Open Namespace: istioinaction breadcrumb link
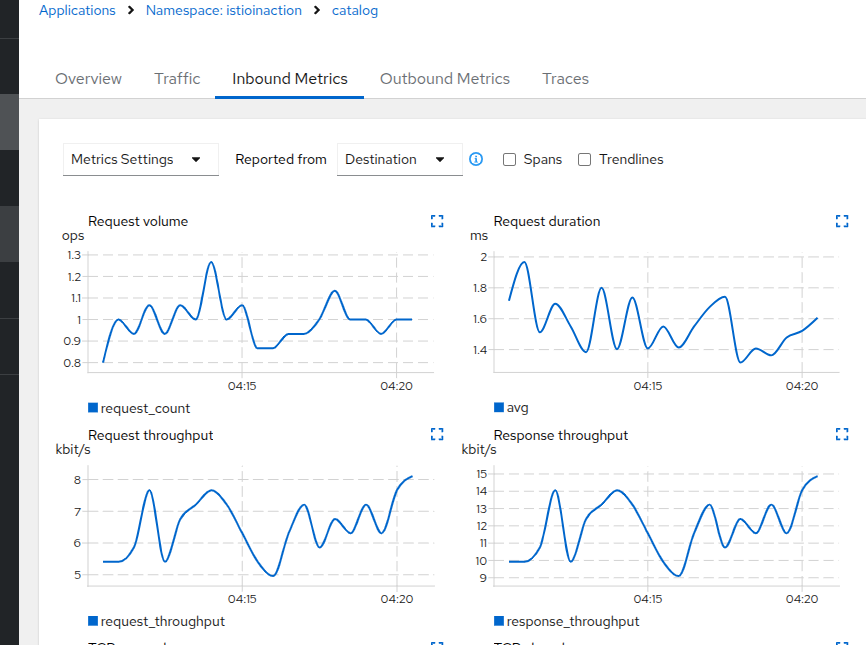 [x=224, y=10]
